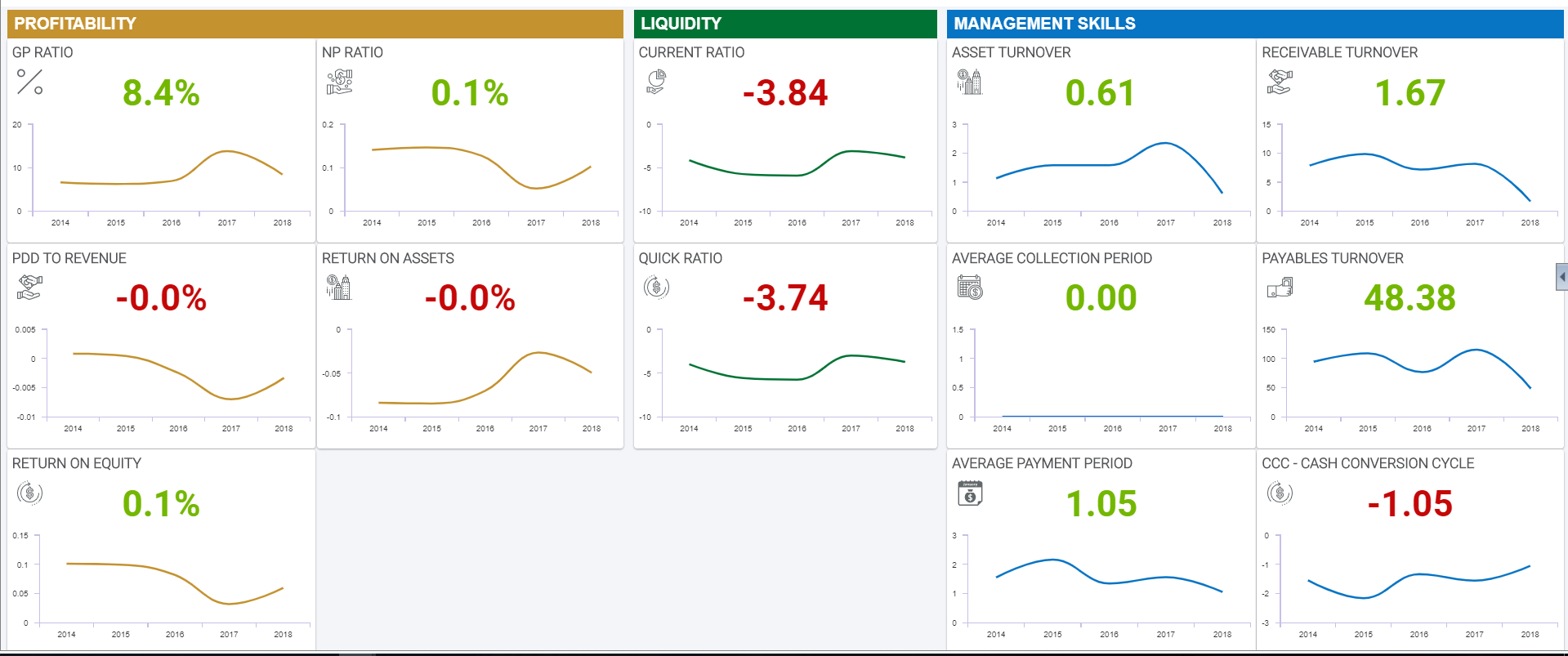Click the Return on Equity dollar icon
This screenshot has height=656, width=1568.
(29, 493)
